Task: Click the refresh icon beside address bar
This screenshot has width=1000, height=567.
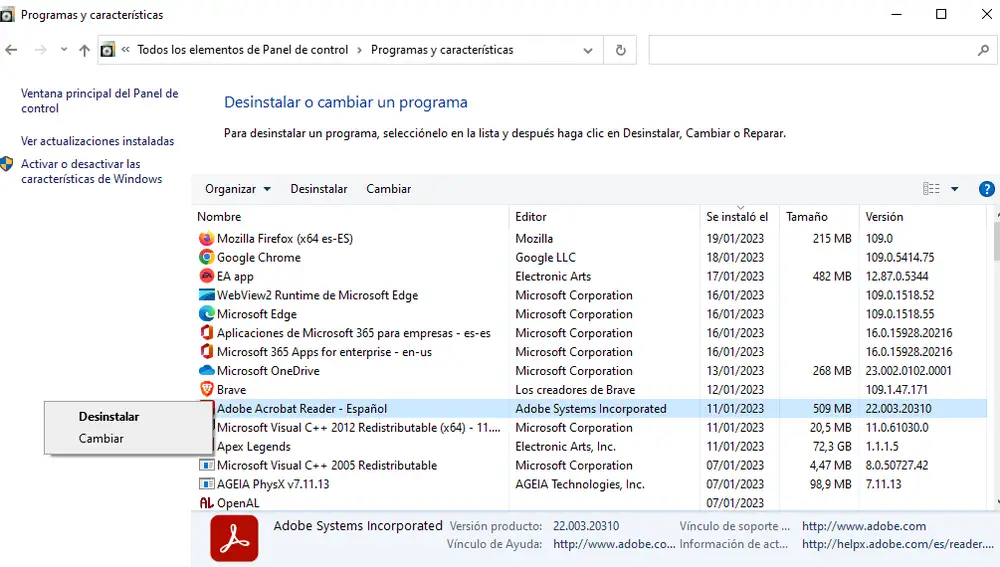Action: (621, 50)
